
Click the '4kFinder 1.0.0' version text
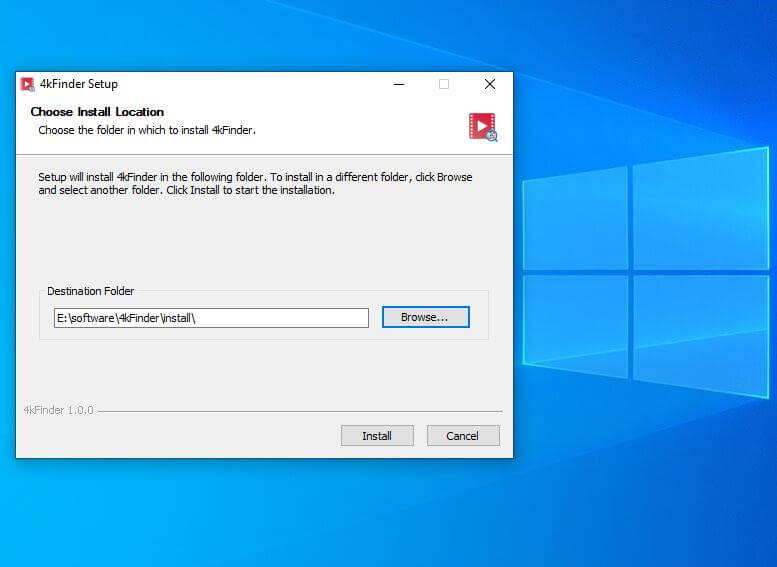point(58,410)
